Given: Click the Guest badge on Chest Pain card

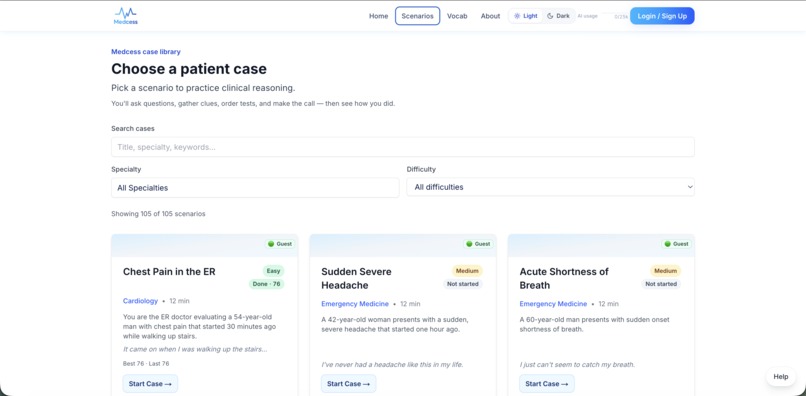Looking at the screenshot, I should pyautogui.click(x=280, y=244).
